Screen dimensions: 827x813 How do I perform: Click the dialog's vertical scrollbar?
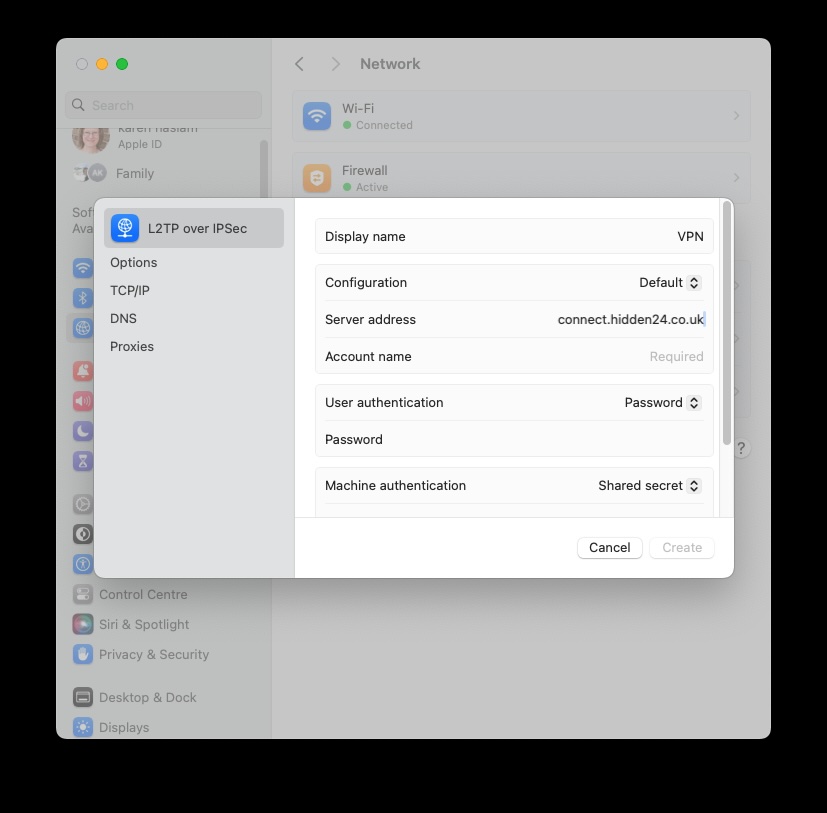(727, 323)
